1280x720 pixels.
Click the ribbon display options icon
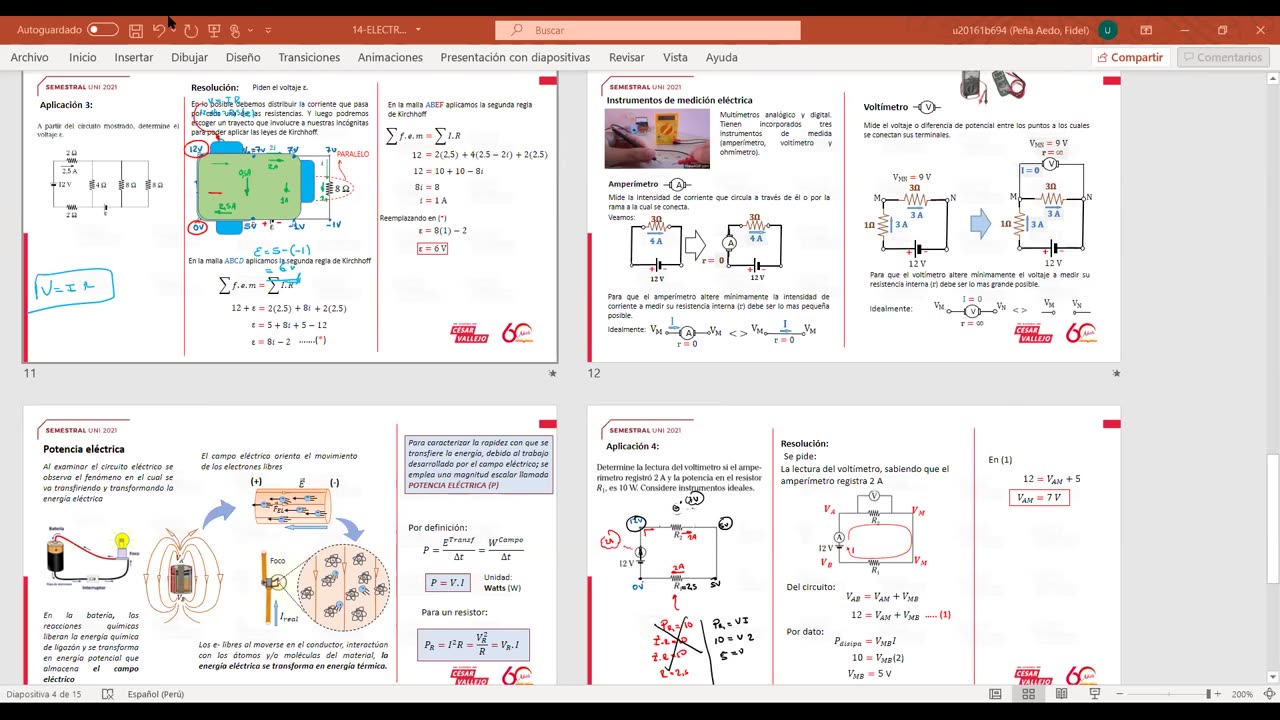(1146, 30)
